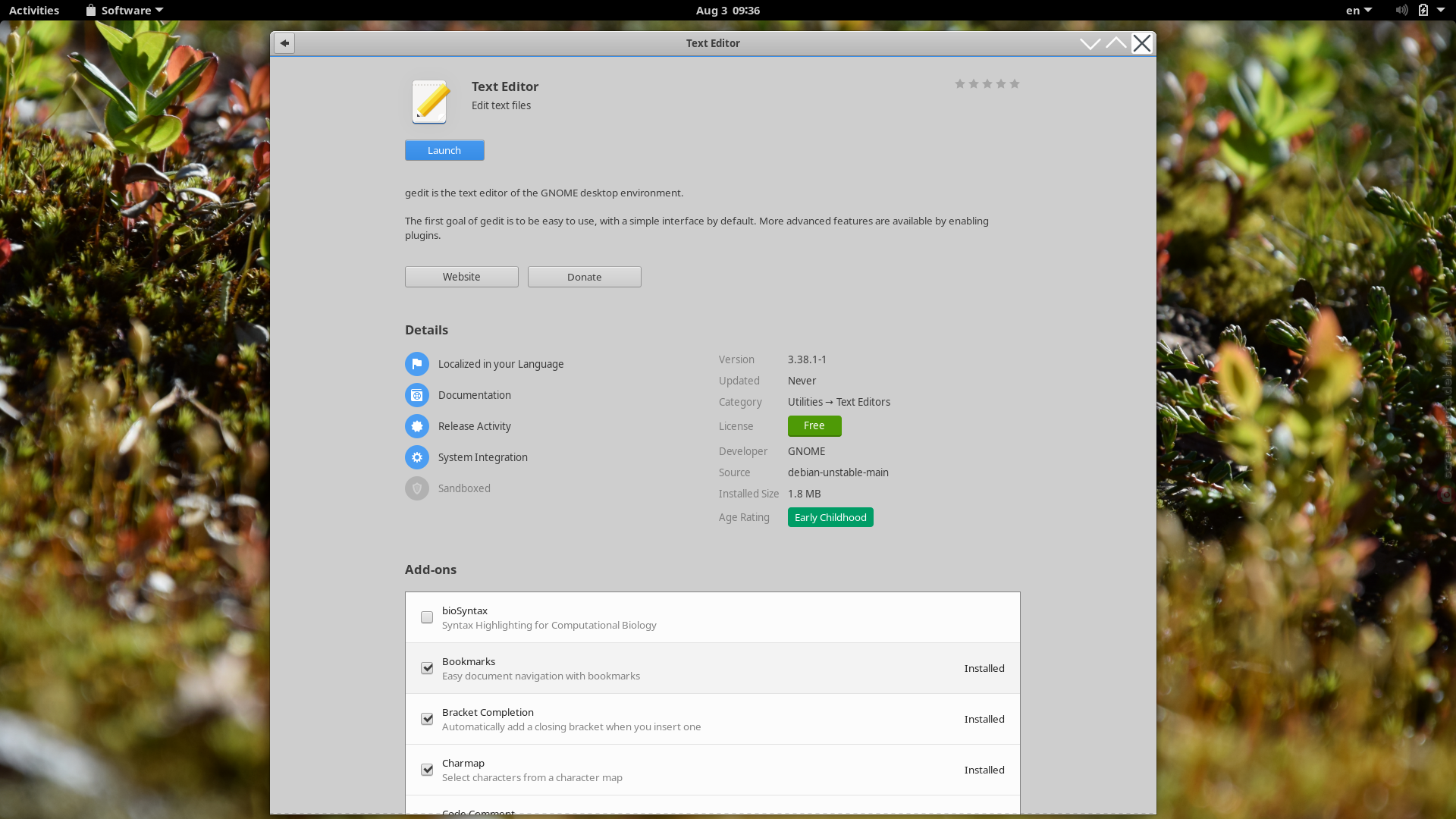1456x819 pixels.
Task: Click the Installed status for Bracket Completion
Action: coord(984,719)
